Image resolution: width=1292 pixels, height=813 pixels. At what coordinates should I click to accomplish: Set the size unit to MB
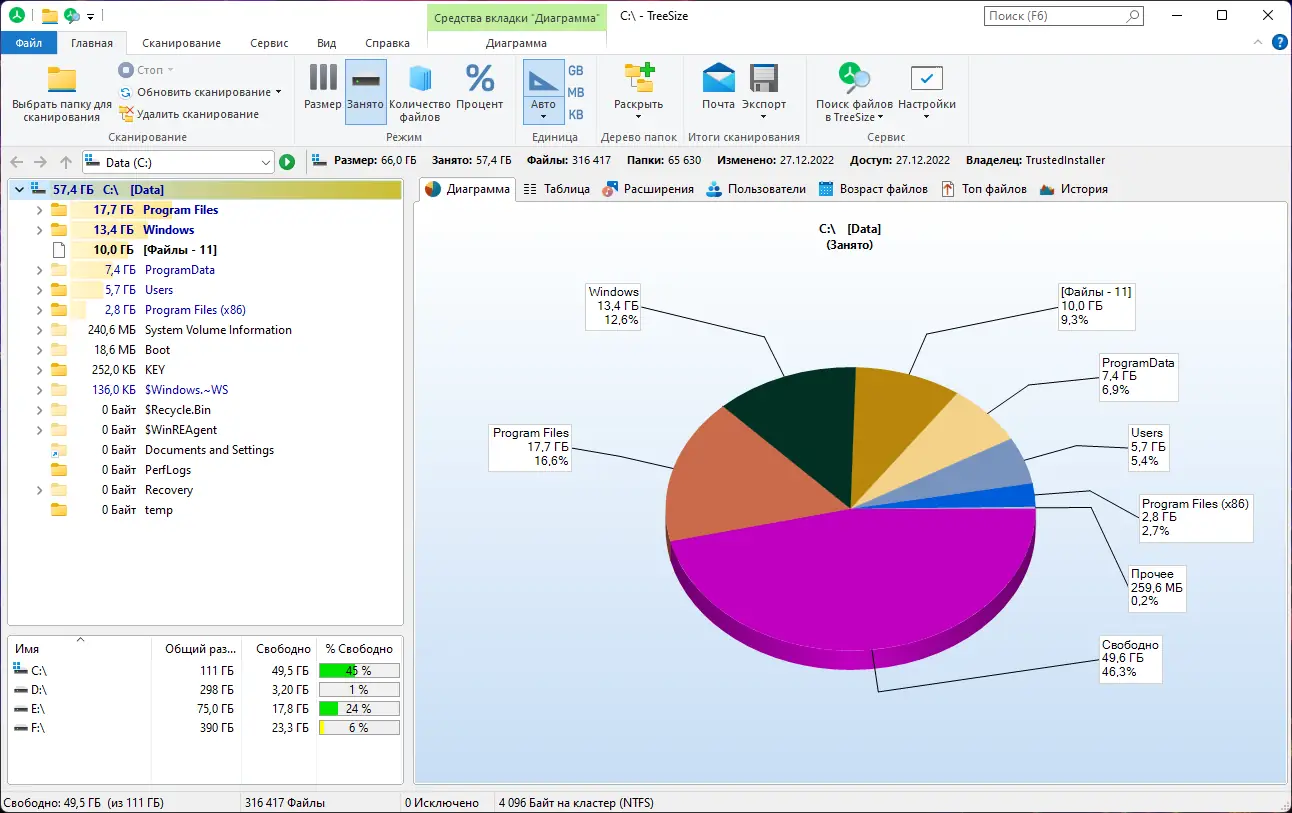[576, 92]
